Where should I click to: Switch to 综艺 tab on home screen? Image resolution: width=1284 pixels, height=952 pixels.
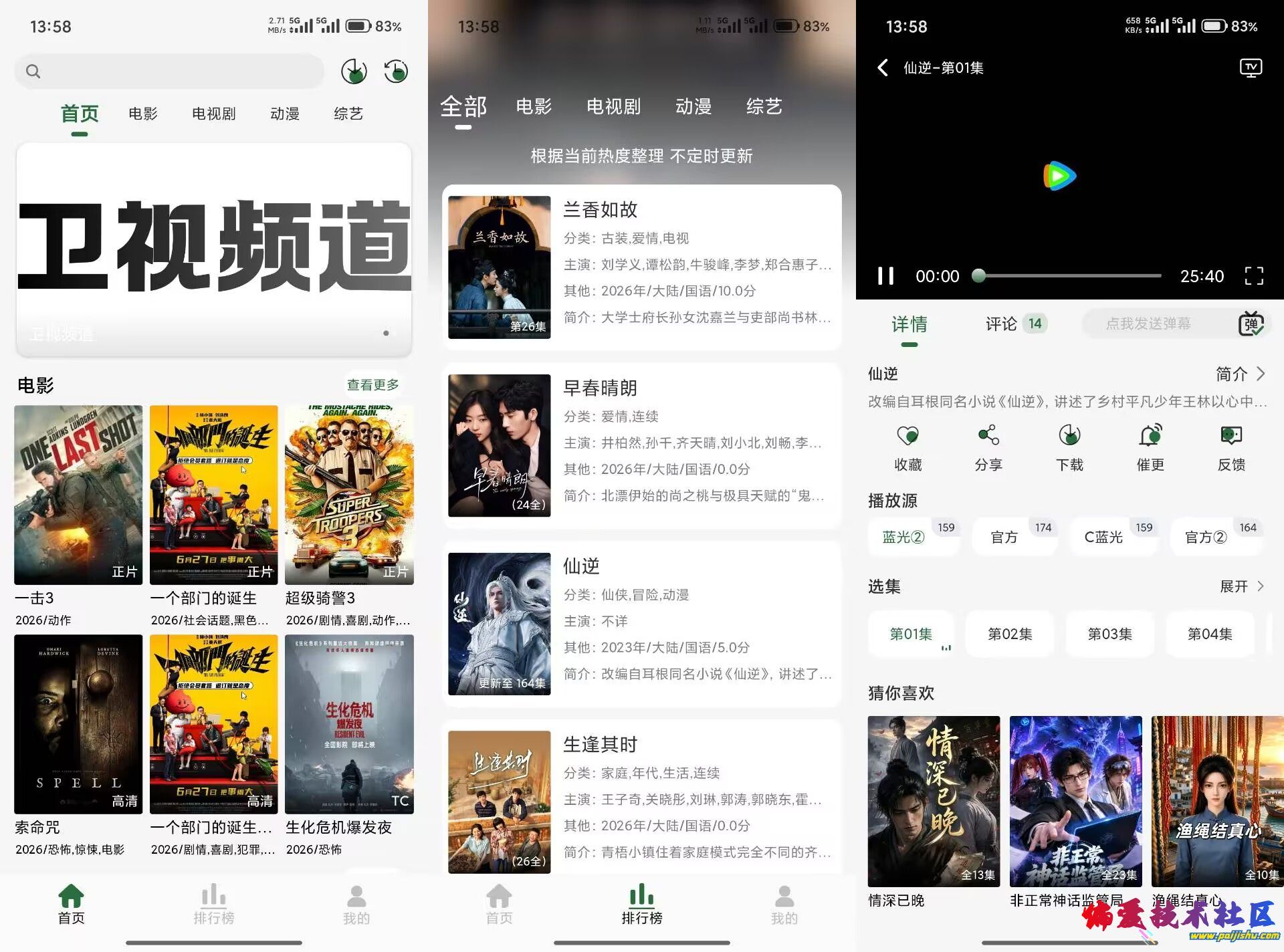pyautogui.click(x=348, y=114)
